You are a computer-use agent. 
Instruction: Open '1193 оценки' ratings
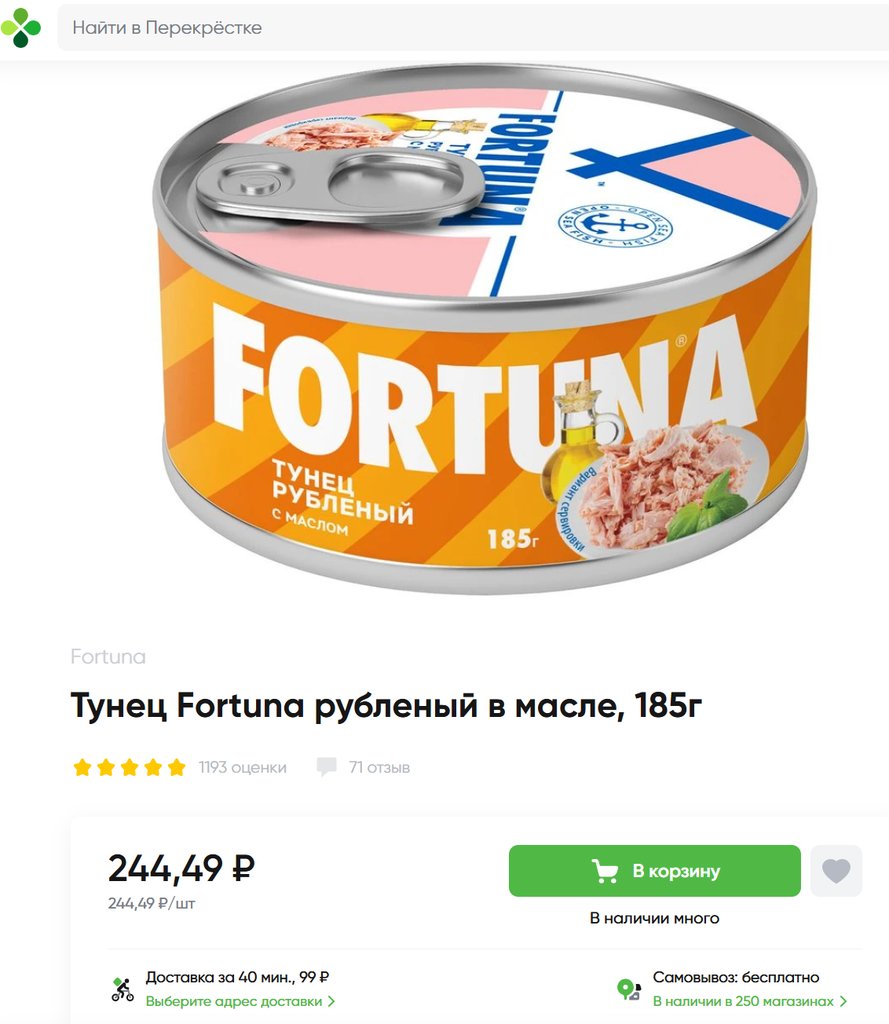[242, 767]
